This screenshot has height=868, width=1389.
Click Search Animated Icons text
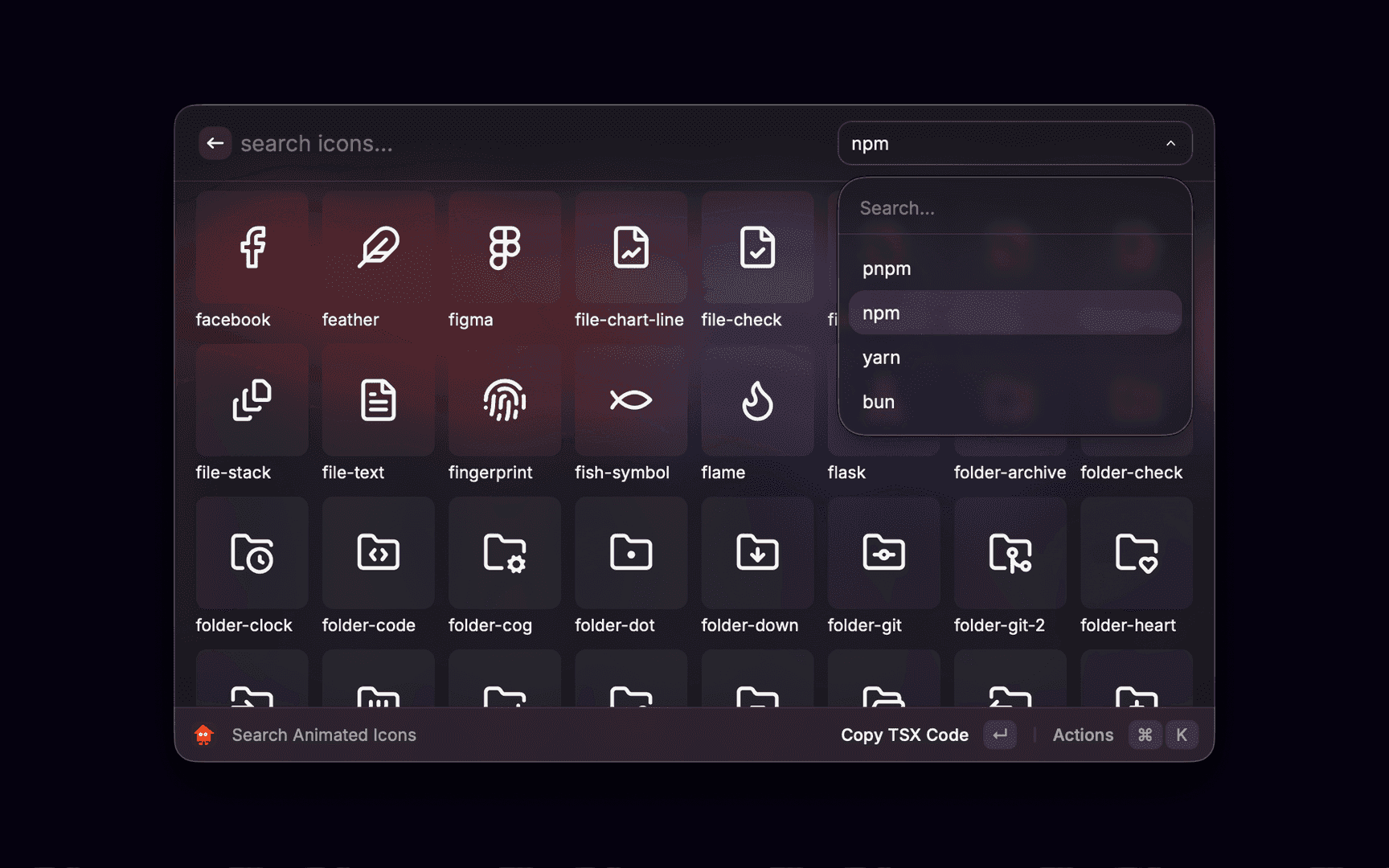pyautogui.click(x=324, y=735)
